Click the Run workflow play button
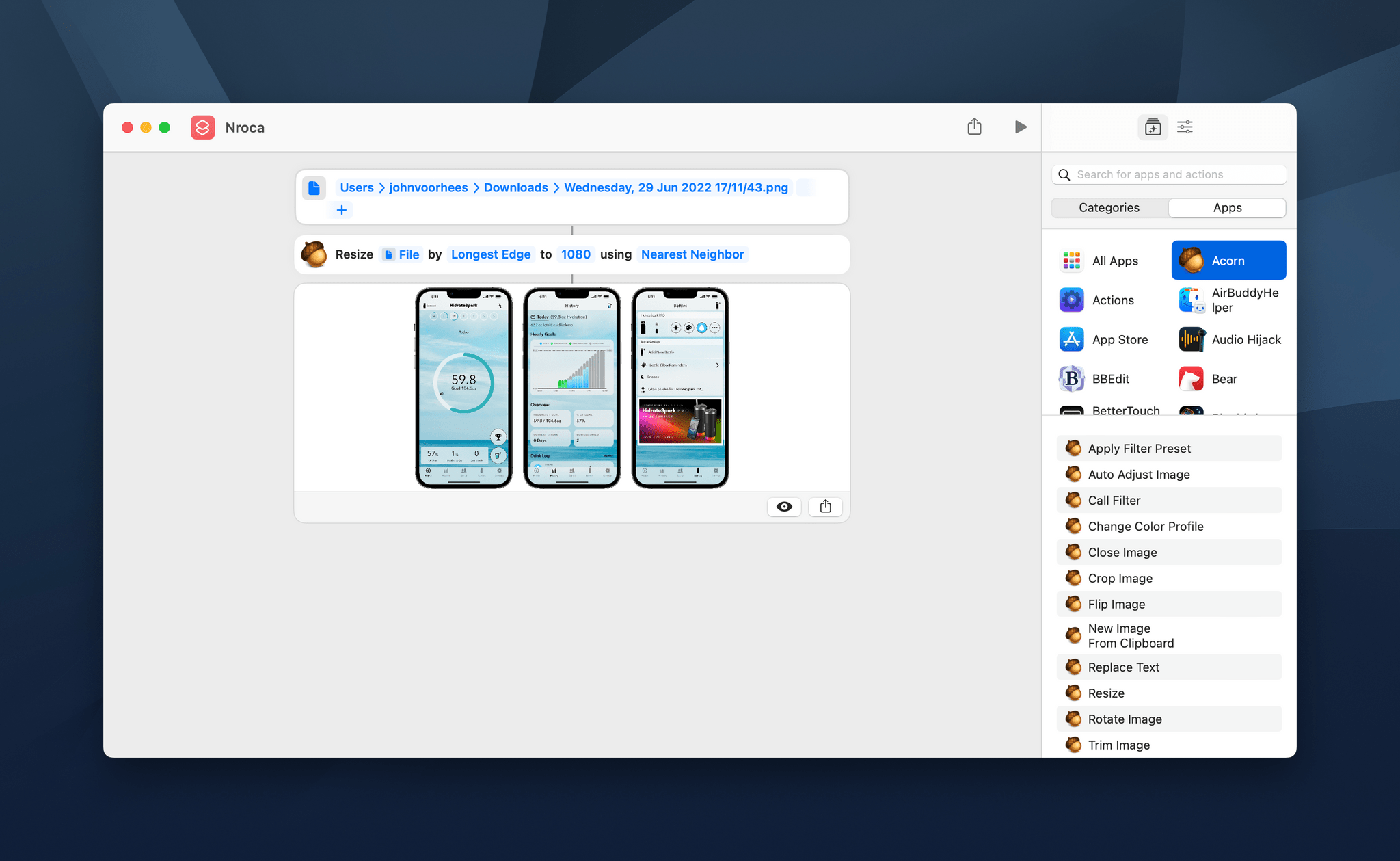 point(1021,126)
